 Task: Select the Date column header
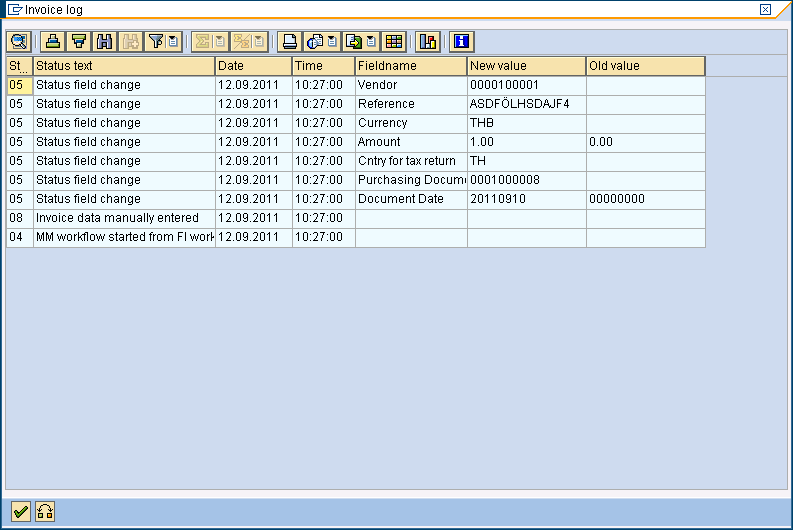point(254,66)
